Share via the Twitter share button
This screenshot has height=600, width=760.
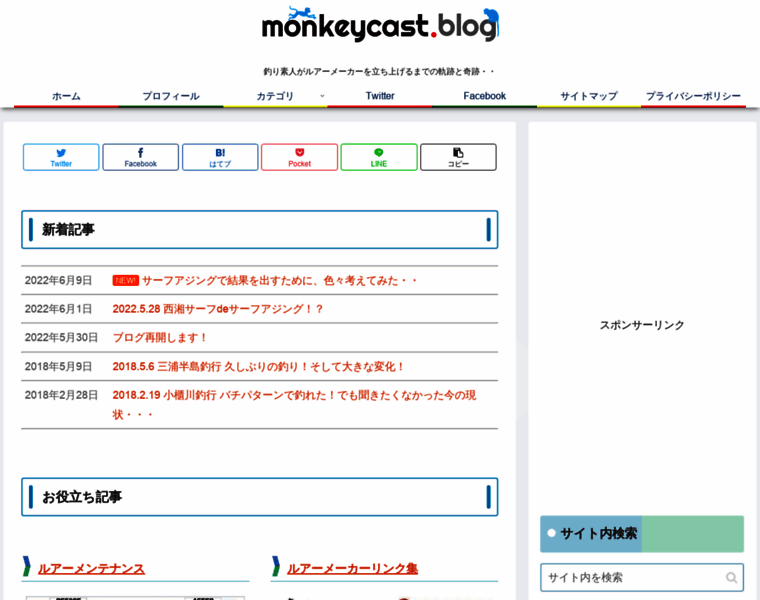click(61, 157)
